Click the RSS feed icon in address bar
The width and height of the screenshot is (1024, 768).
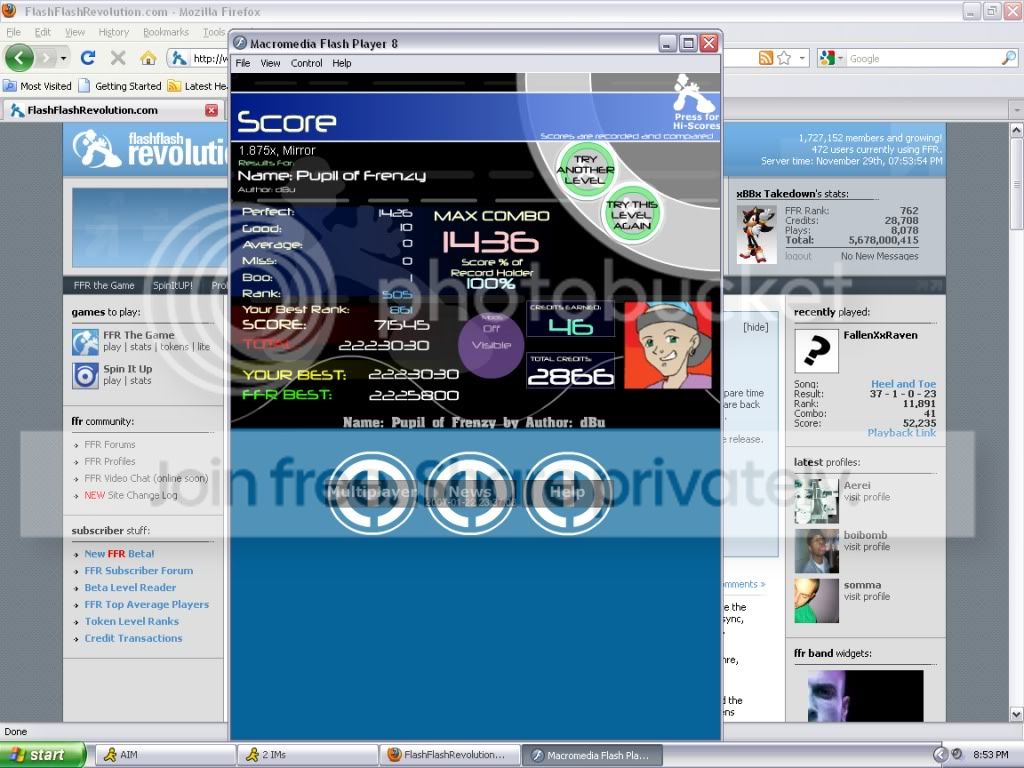point(766,58)
